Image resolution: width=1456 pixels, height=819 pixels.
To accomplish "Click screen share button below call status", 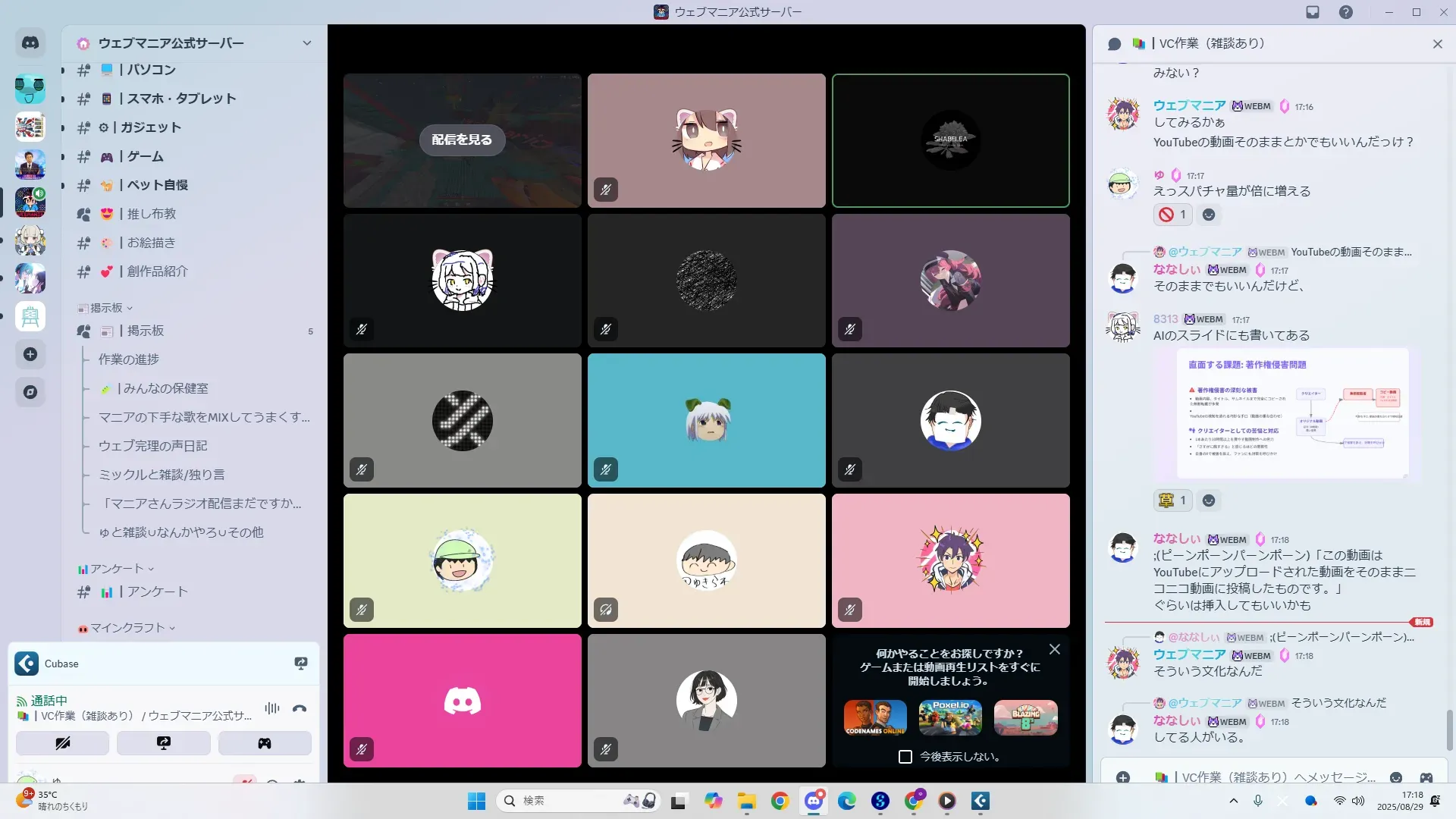I will point(164,743).
